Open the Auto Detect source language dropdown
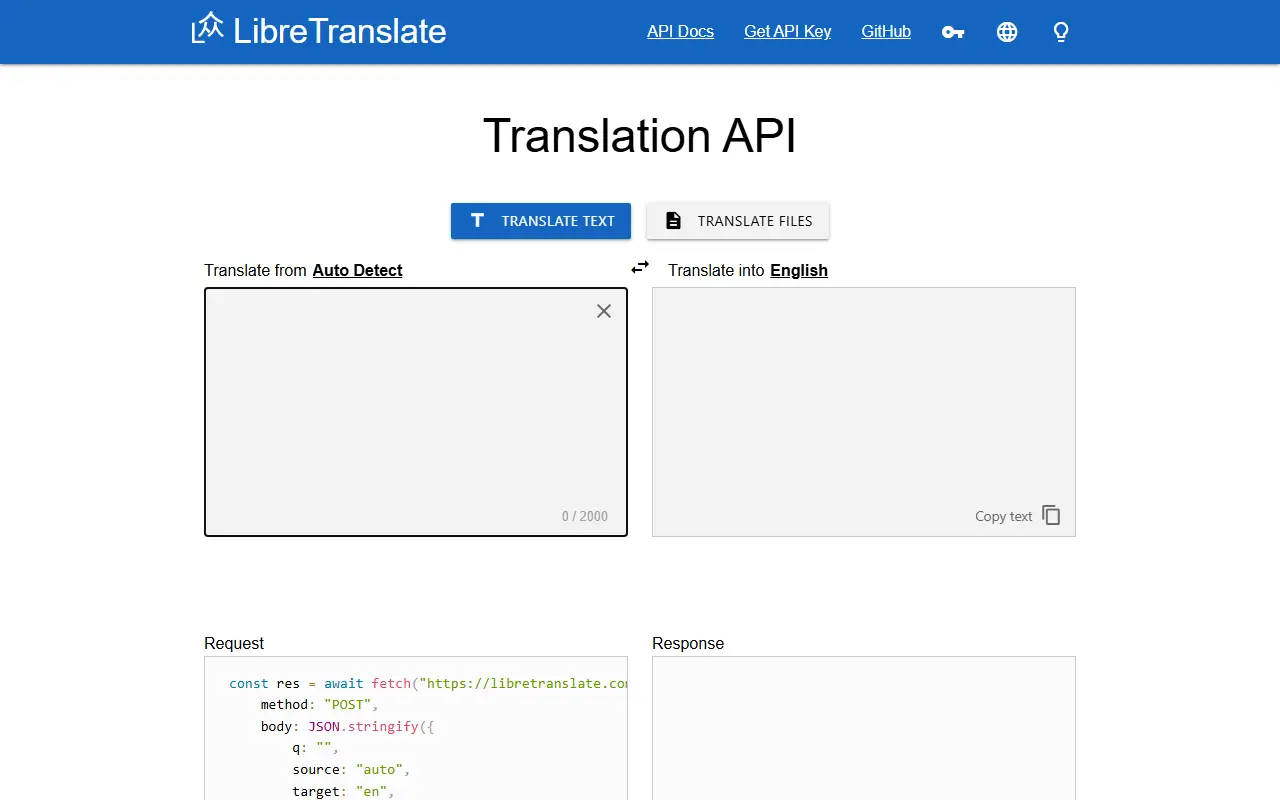Screen dimensions: 1280x800 358,270
